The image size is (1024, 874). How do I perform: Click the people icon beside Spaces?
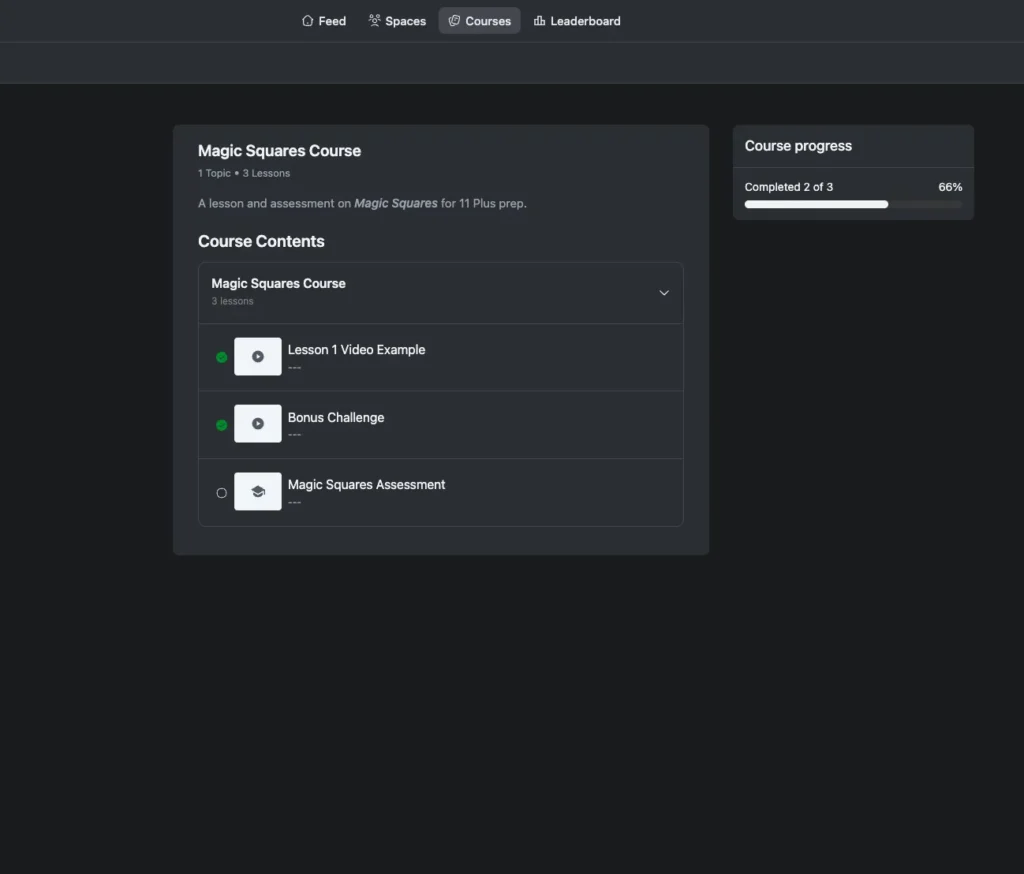(x=375, y=21)
